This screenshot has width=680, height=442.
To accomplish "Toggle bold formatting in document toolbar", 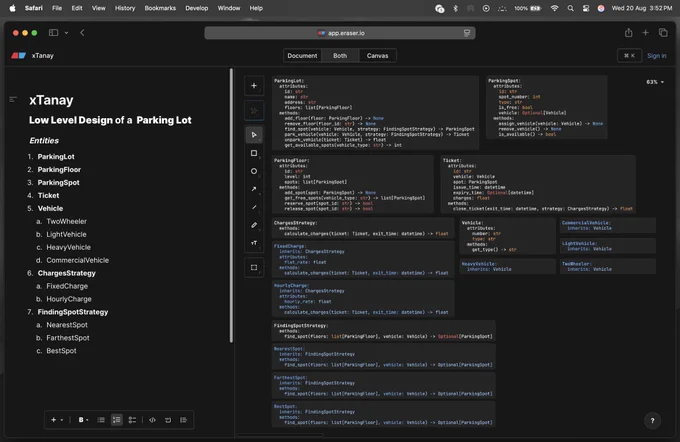I will click(x=81, y=420).
